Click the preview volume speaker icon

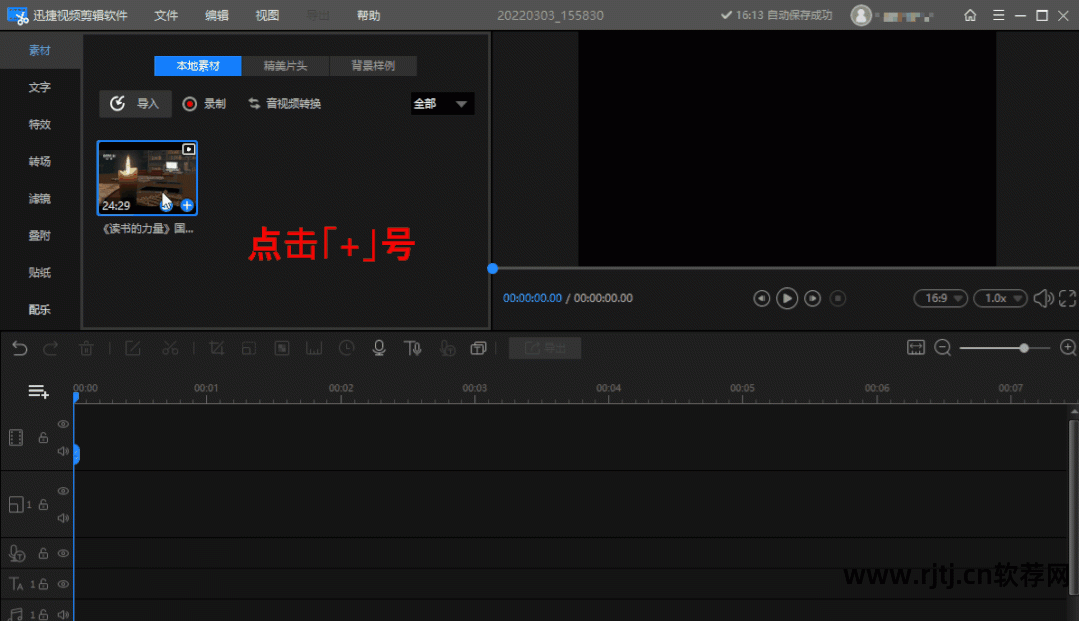coord(1043,298)
